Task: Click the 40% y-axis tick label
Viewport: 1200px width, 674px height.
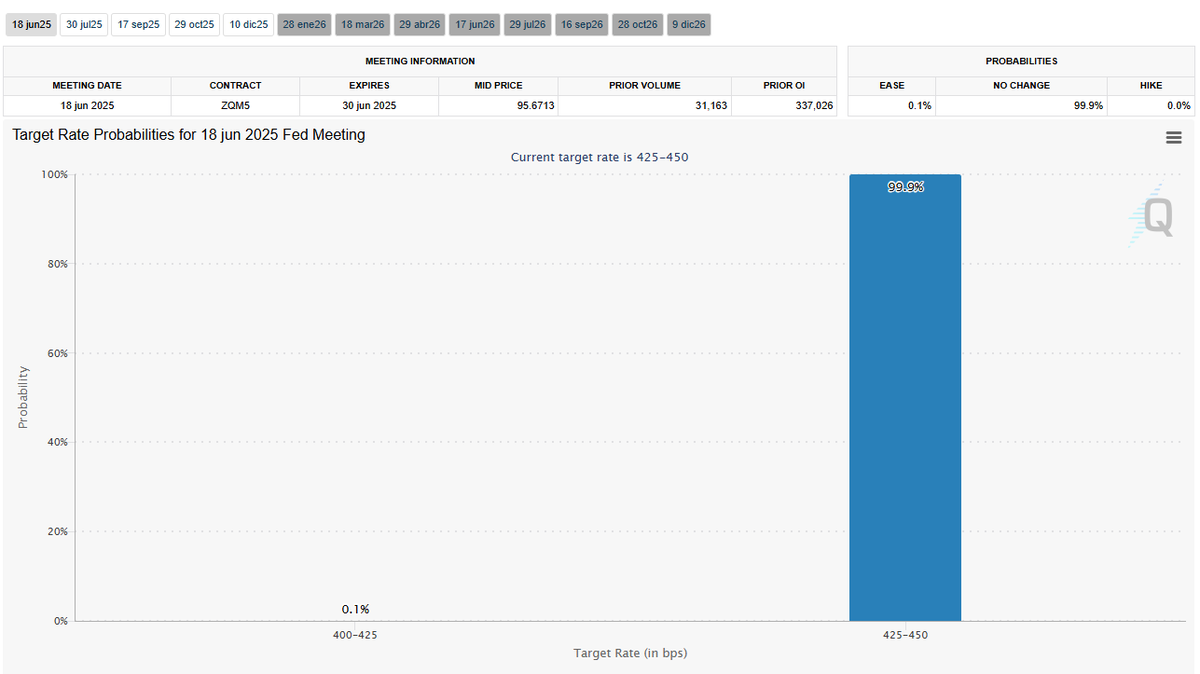Action: click(57, 442)
